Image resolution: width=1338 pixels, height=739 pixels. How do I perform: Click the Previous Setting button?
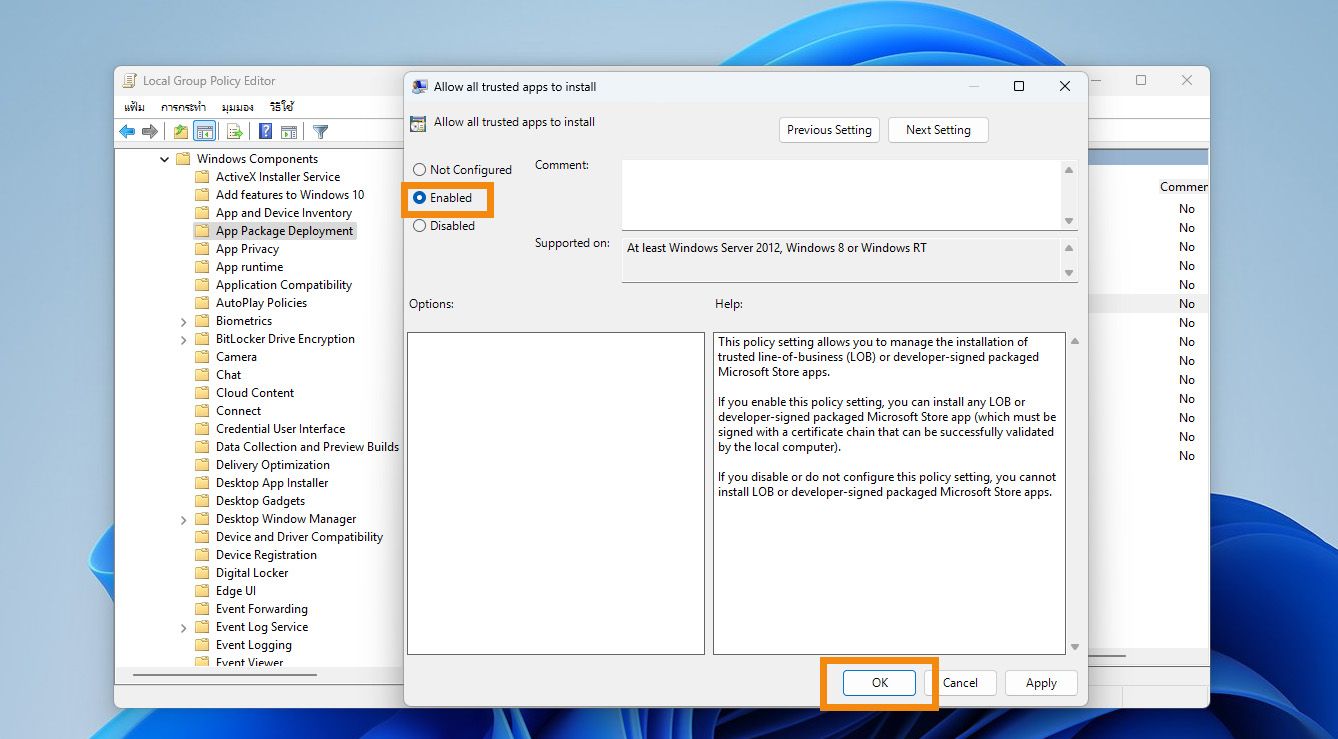tap(829, 130)
